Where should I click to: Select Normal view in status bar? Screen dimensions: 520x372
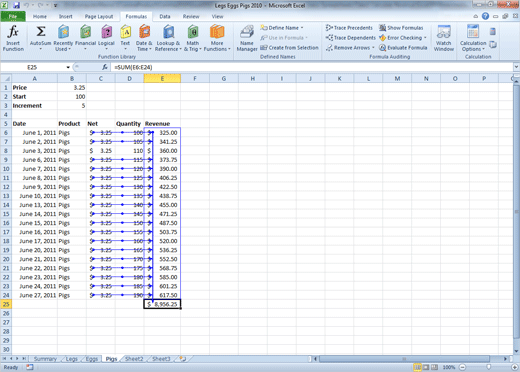417,367
